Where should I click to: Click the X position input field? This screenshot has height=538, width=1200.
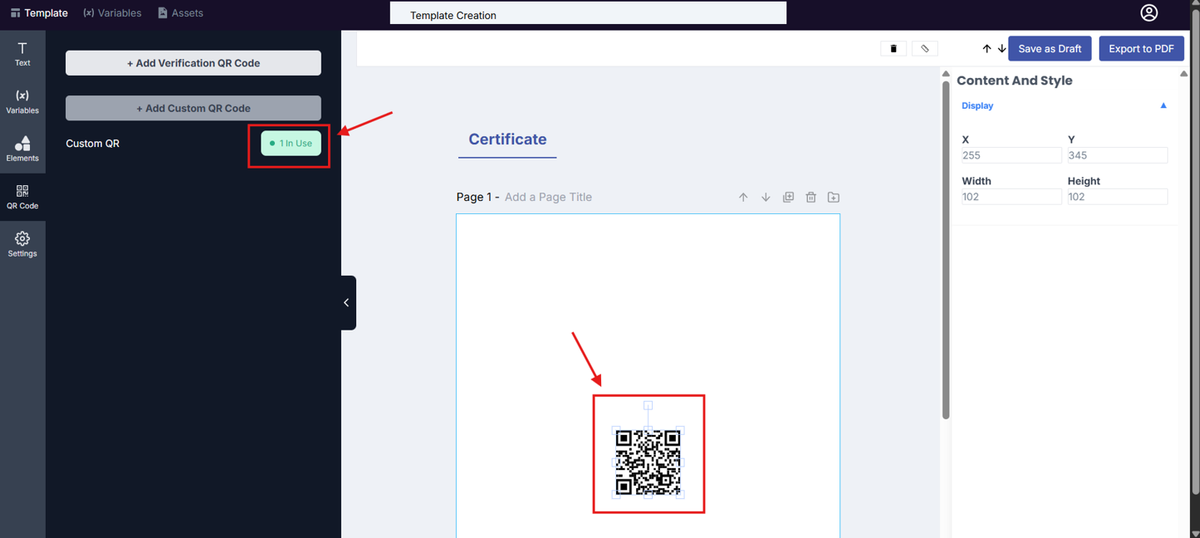coord(1011,155)
